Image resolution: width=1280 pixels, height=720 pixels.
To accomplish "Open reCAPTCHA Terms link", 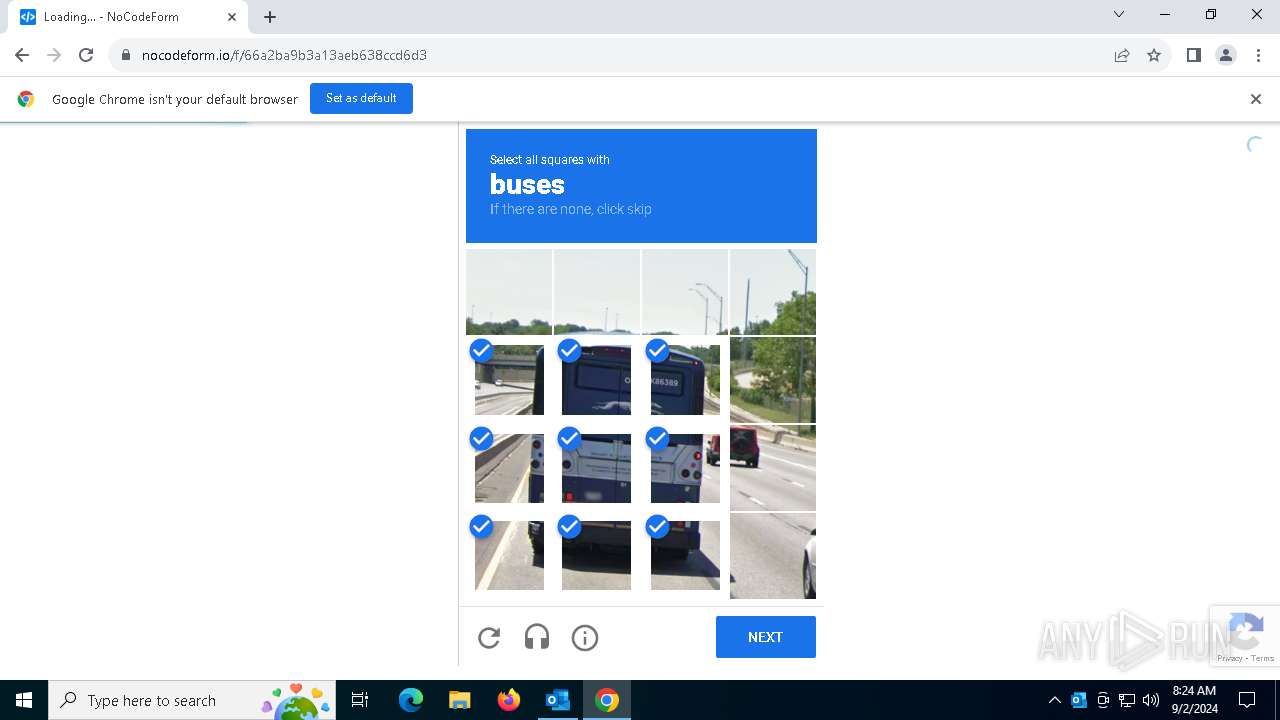I will (1263, 658).
